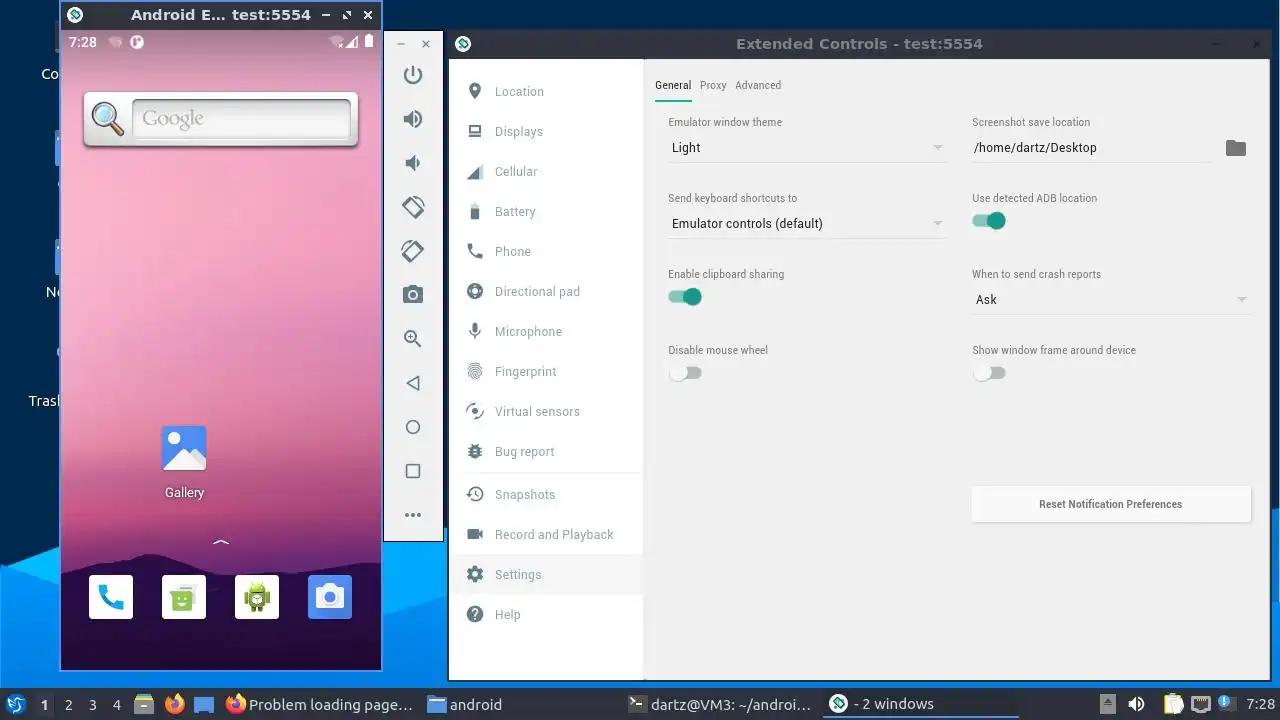The image size is (1280, 720).
Task: Rotate device right using the emulator toolbar
Action: click(413, 251)
